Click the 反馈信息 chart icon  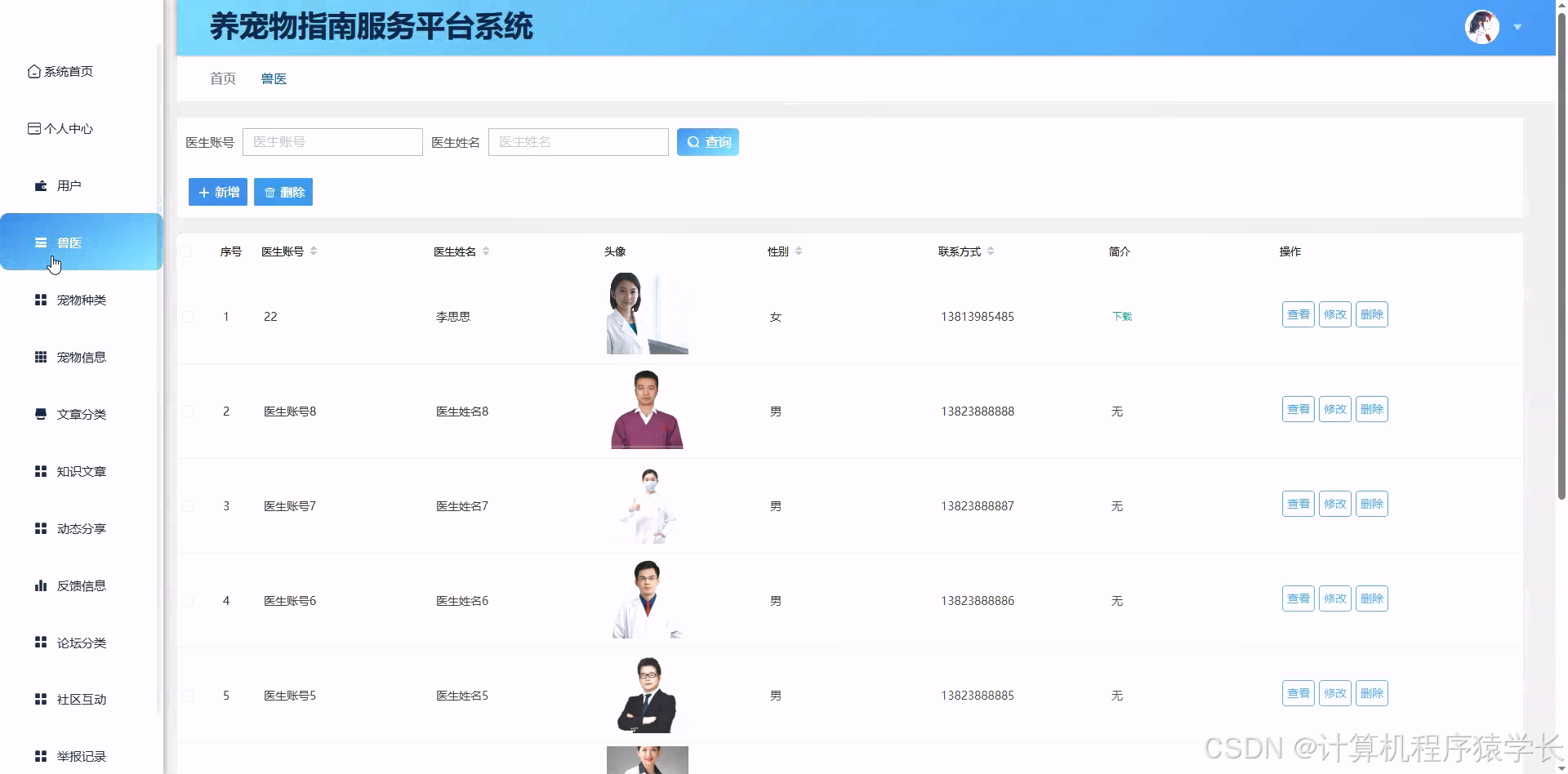point(41,585)
